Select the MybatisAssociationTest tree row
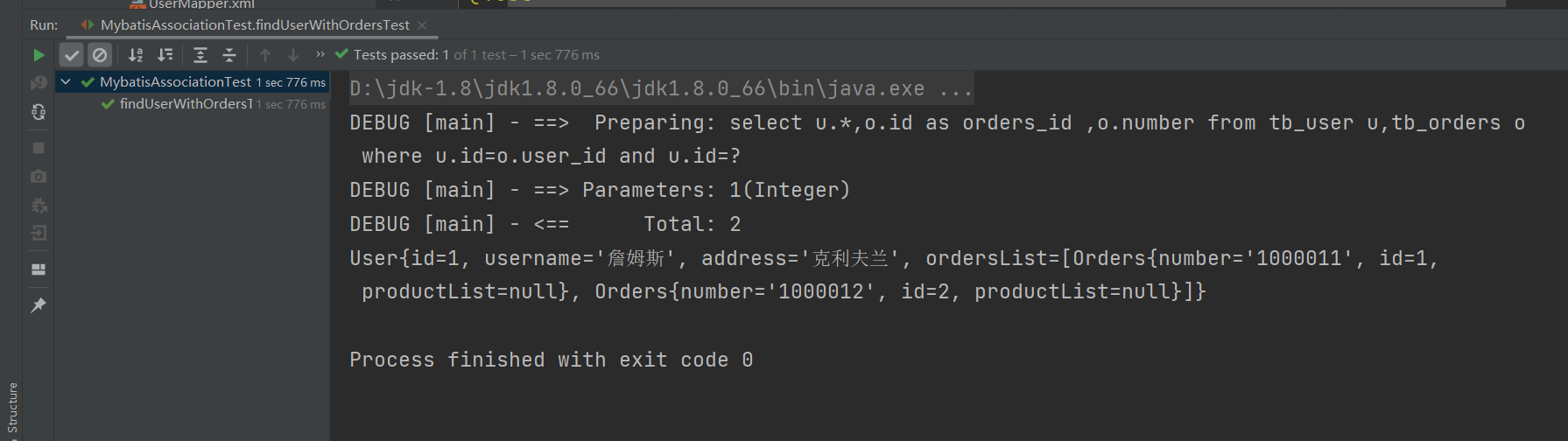This screenshot has height=441, width=1568. tap(193, 82)
